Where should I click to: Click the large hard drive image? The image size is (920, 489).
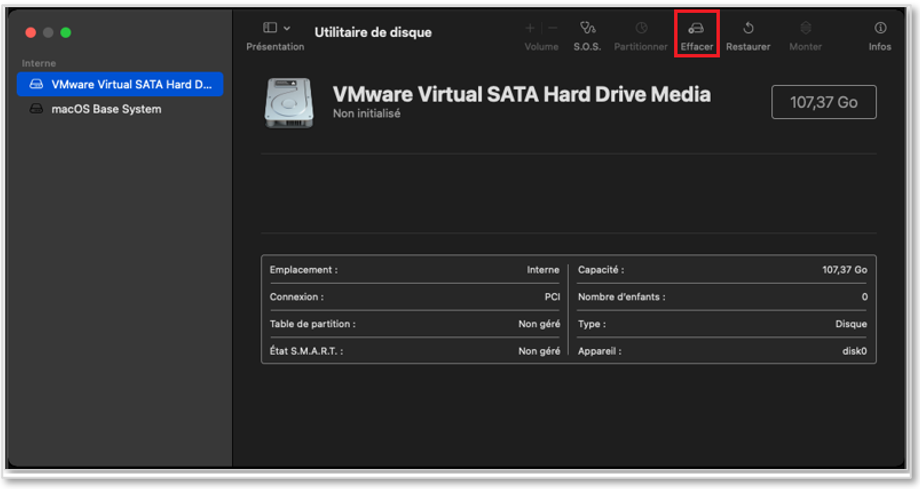click(x=289, y=103)
